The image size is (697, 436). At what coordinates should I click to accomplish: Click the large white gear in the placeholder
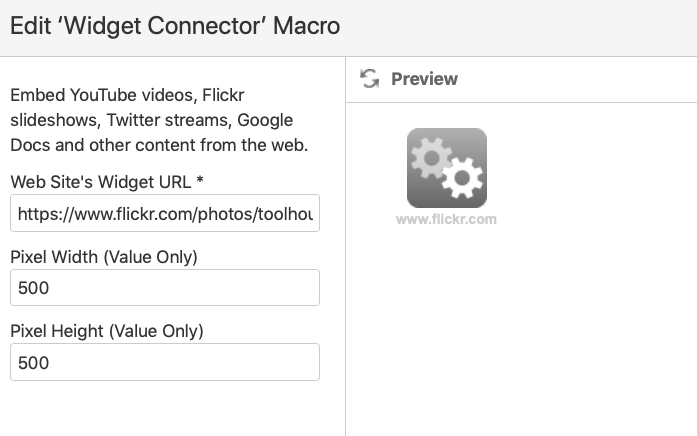(462, 178)
